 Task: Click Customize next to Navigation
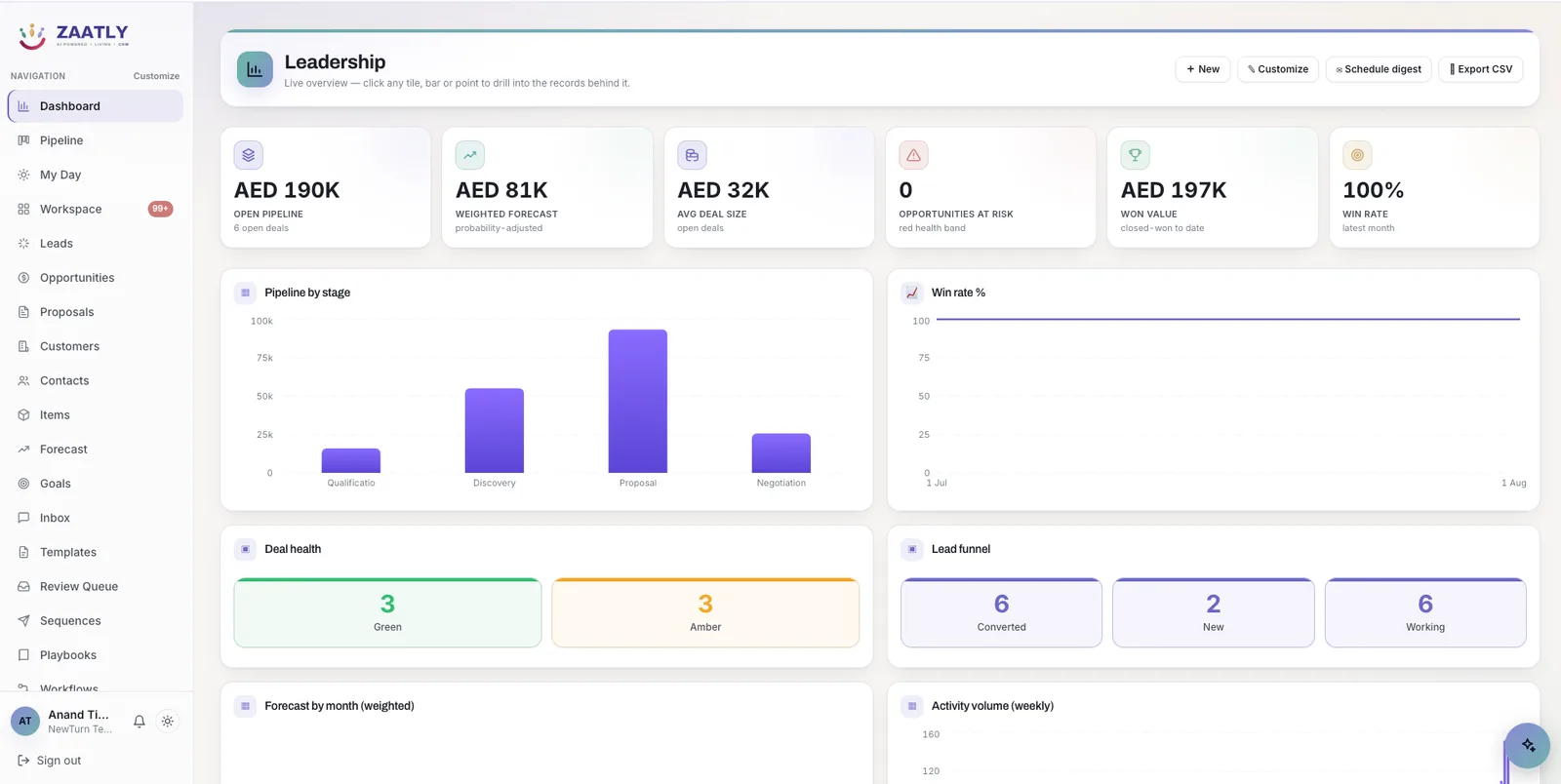pyautogui.click(x=156, y=76)
